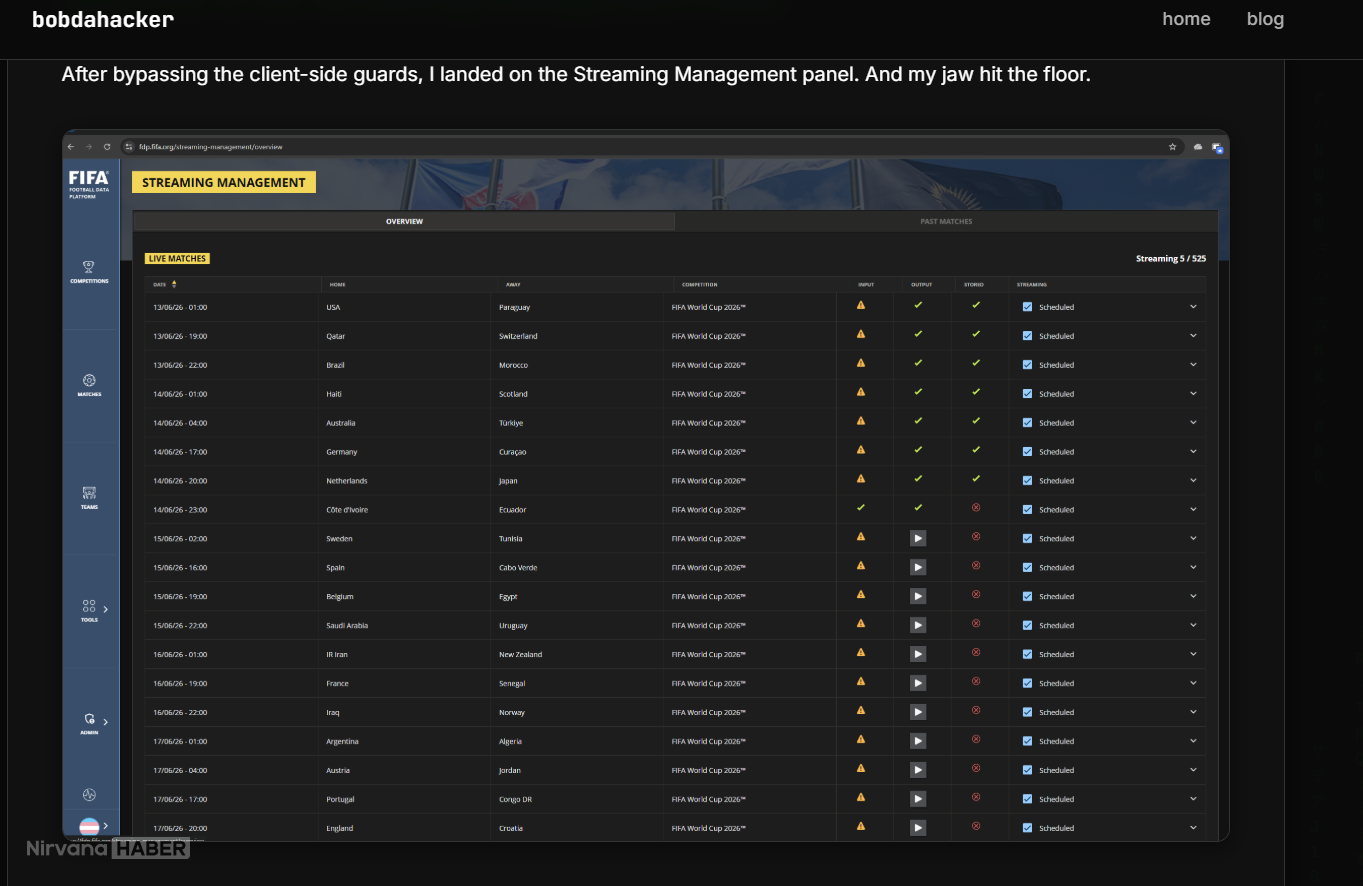Toggle the Scheduled checkbox for USA vs Paraguay
This screenshot has height=886, width=1363.
point(1028,307)
